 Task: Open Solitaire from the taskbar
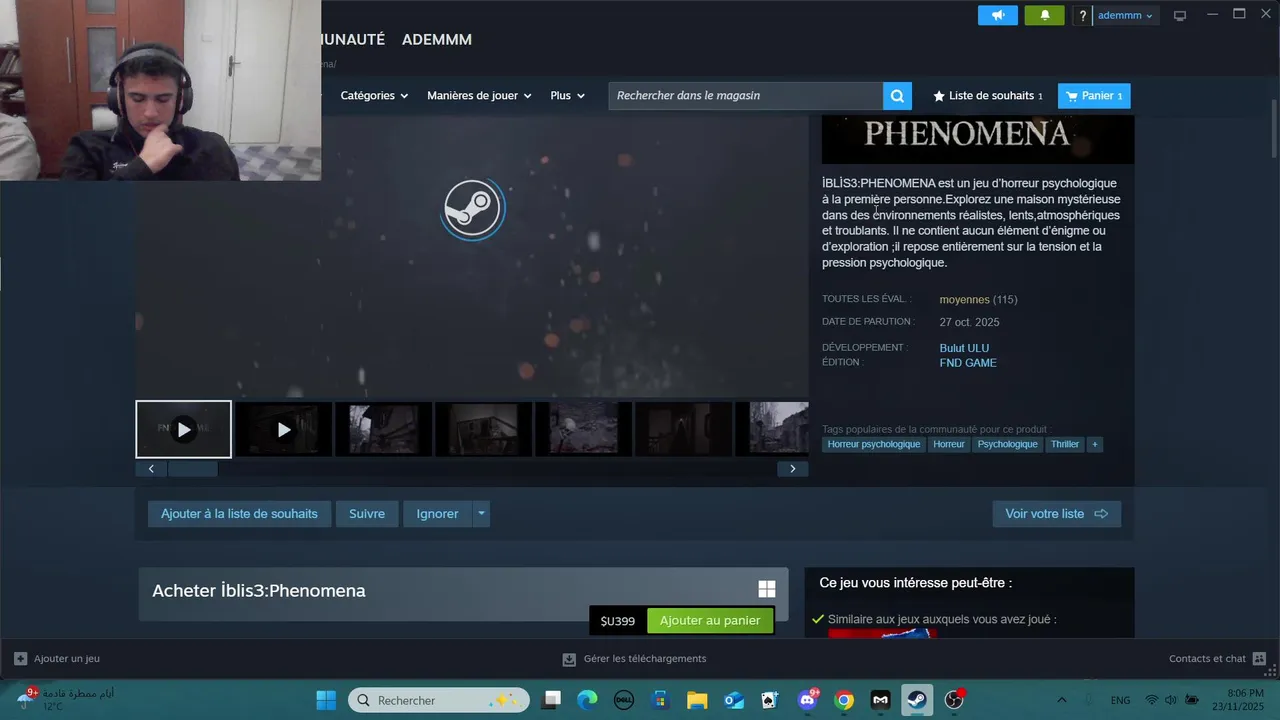pyautogui.click(x=770, y=700)
